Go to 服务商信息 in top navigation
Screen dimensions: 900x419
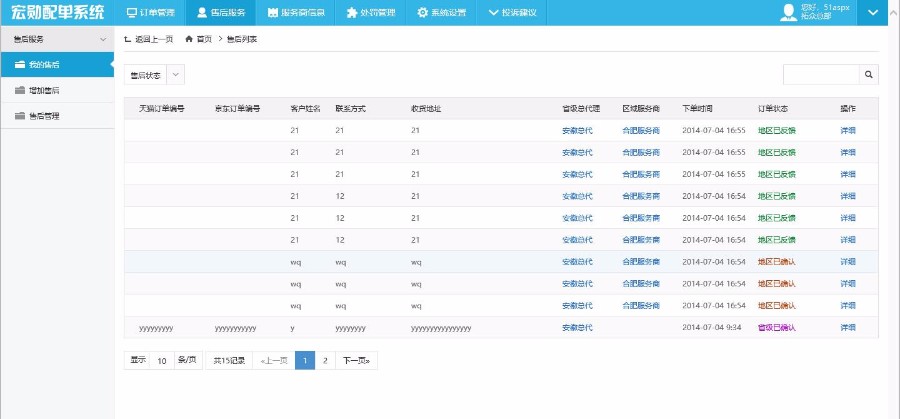296,13
